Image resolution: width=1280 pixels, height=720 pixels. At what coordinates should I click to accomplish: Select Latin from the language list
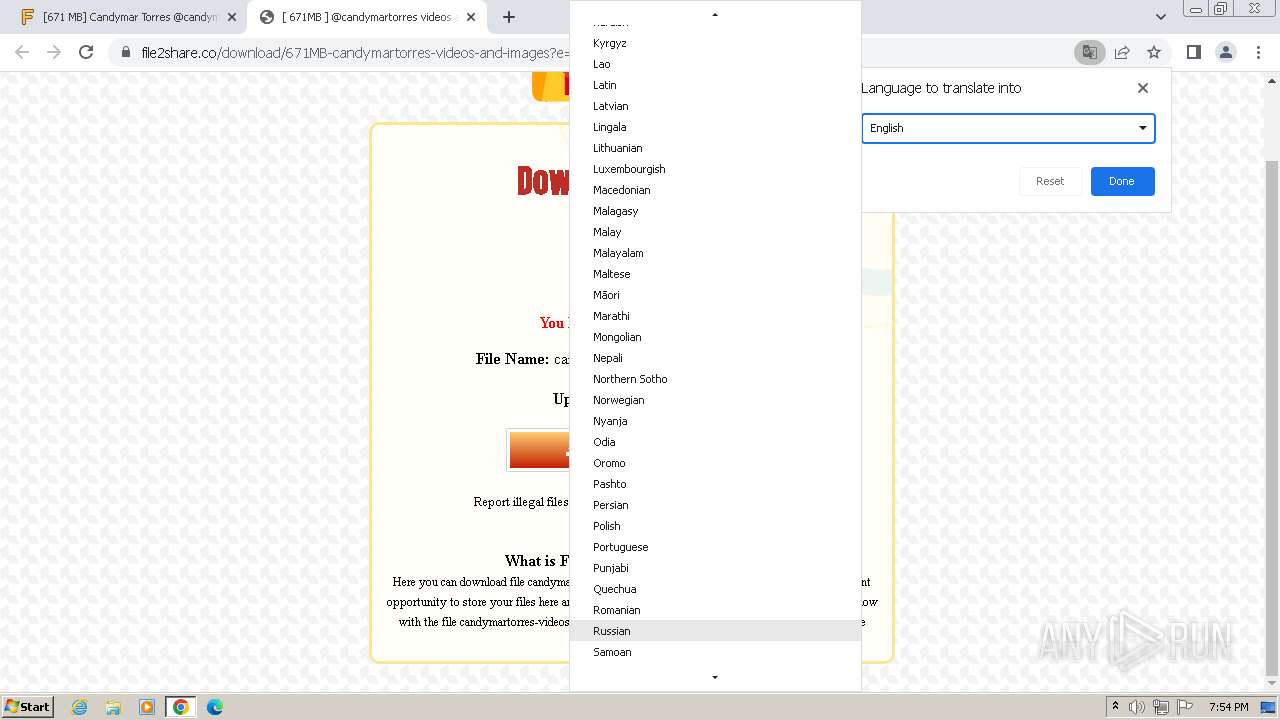[715, 85]
